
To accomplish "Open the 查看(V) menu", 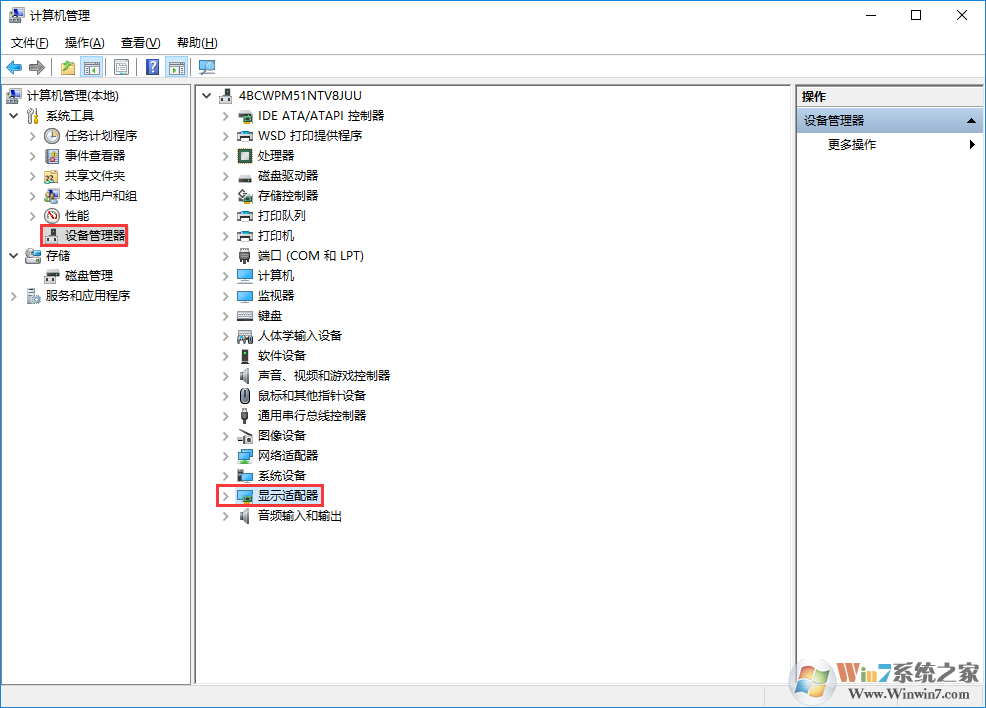I will [140, 43].
